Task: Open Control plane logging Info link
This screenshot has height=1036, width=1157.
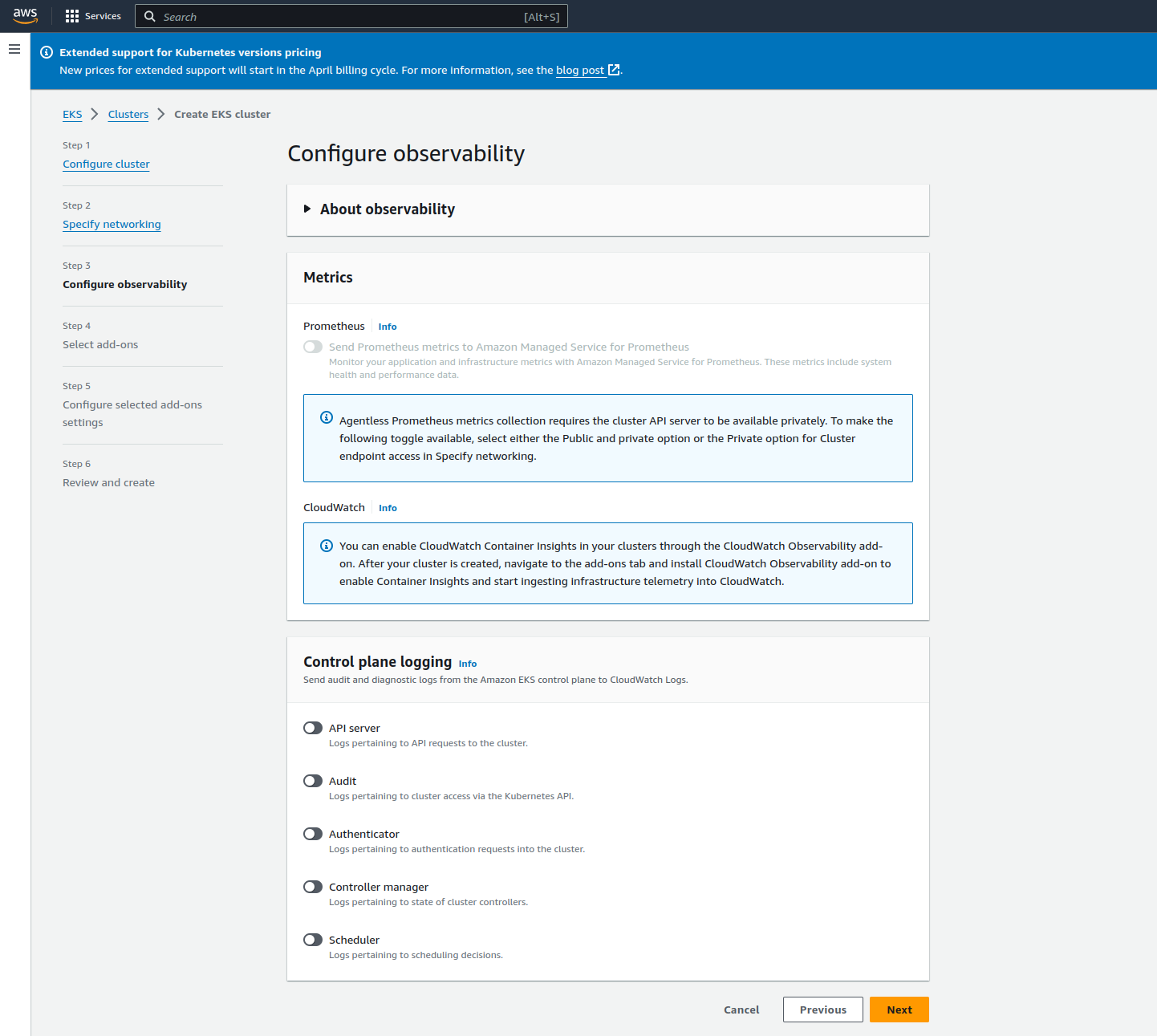Action: (468, 664)
